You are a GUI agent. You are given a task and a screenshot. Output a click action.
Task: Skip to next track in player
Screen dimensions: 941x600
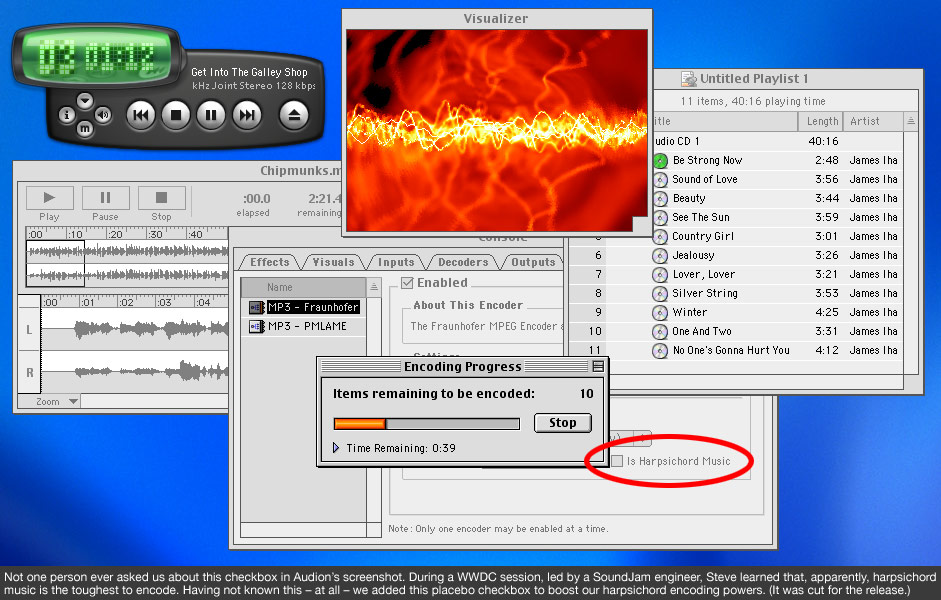(246, 116)
